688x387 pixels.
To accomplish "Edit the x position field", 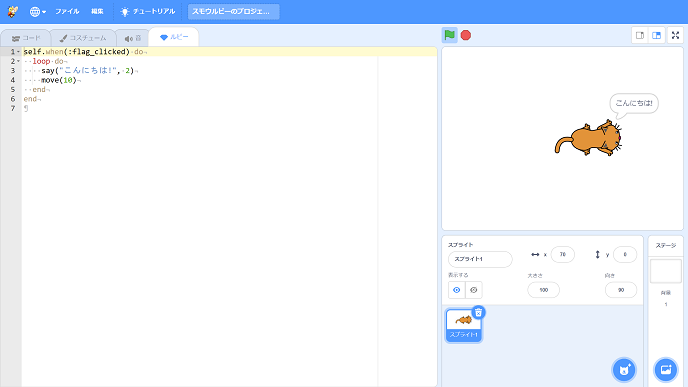I will coord(563,254).
